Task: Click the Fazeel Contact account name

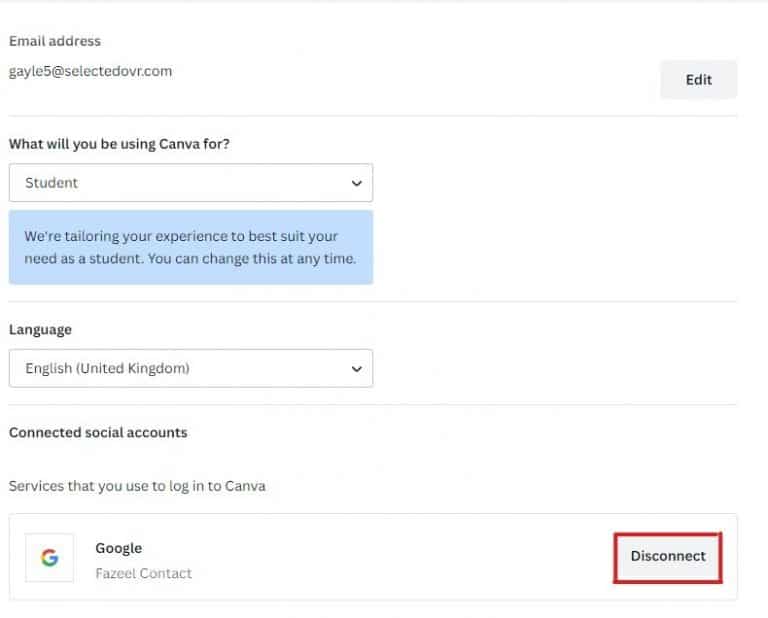Action: click(143, 573)
